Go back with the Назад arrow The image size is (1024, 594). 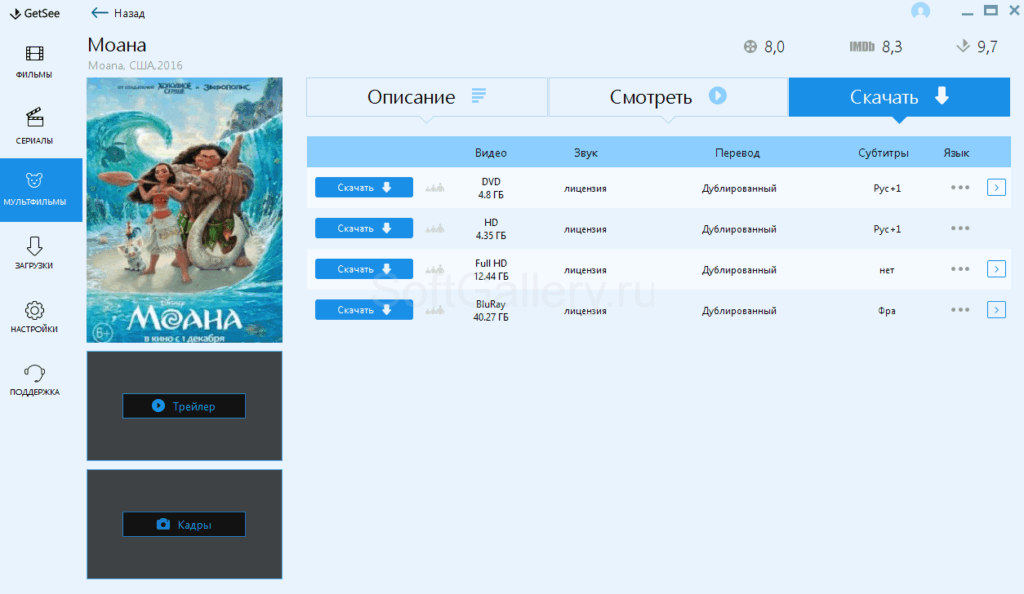pyautogui.click(x=118, y=13)
